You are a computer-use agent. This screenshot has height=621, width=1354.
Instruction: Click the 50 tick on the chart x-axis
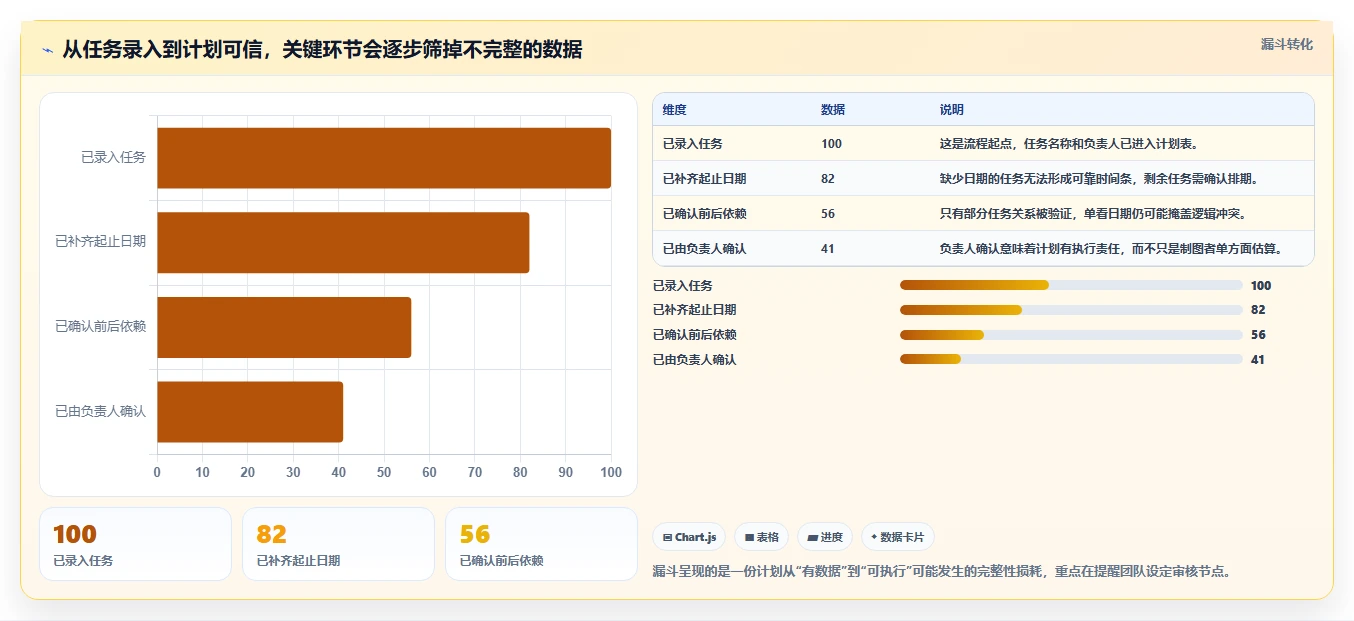point(384,473)
